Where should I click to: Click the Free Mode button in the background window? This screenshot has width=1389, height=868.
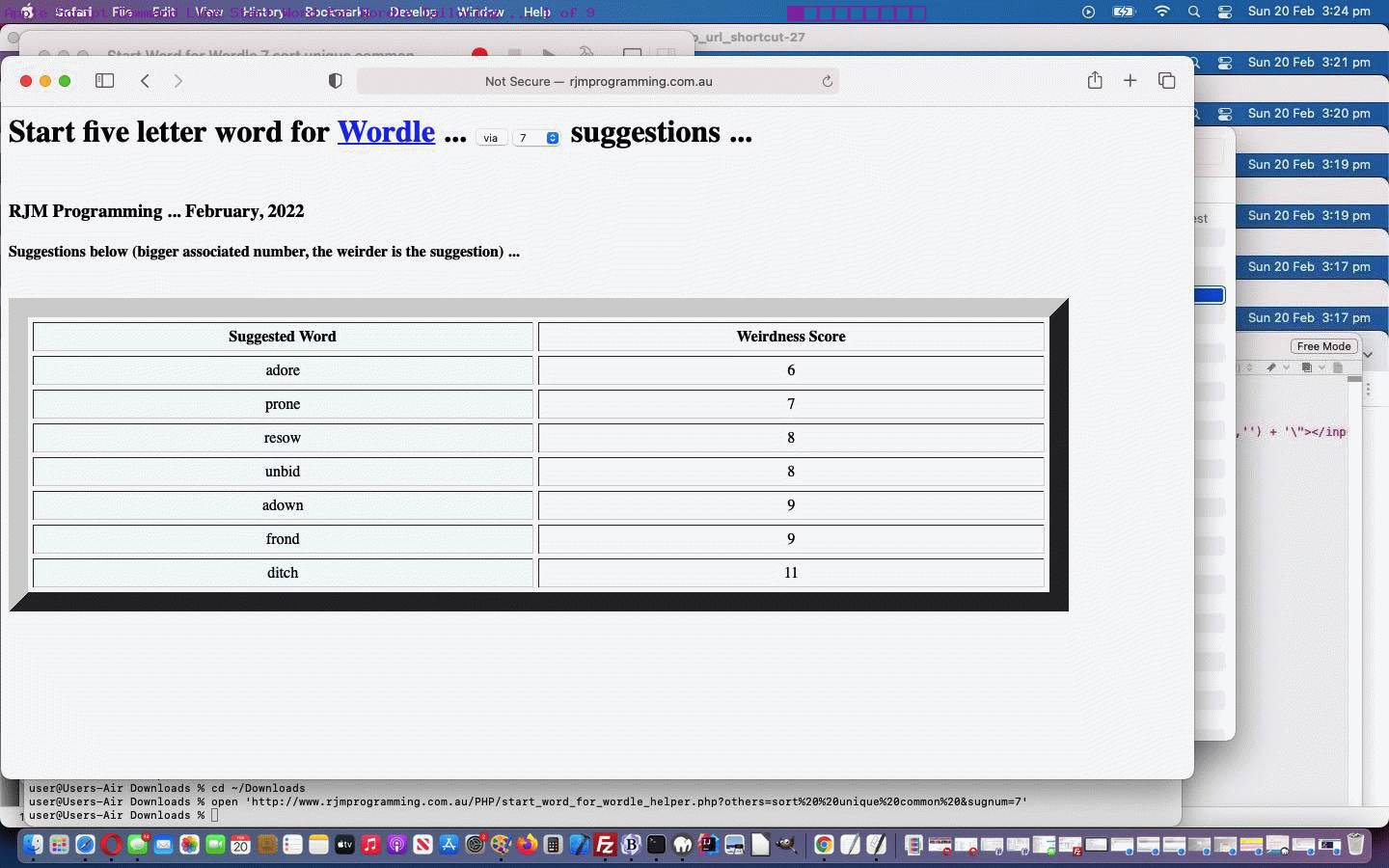[1323, 346]
